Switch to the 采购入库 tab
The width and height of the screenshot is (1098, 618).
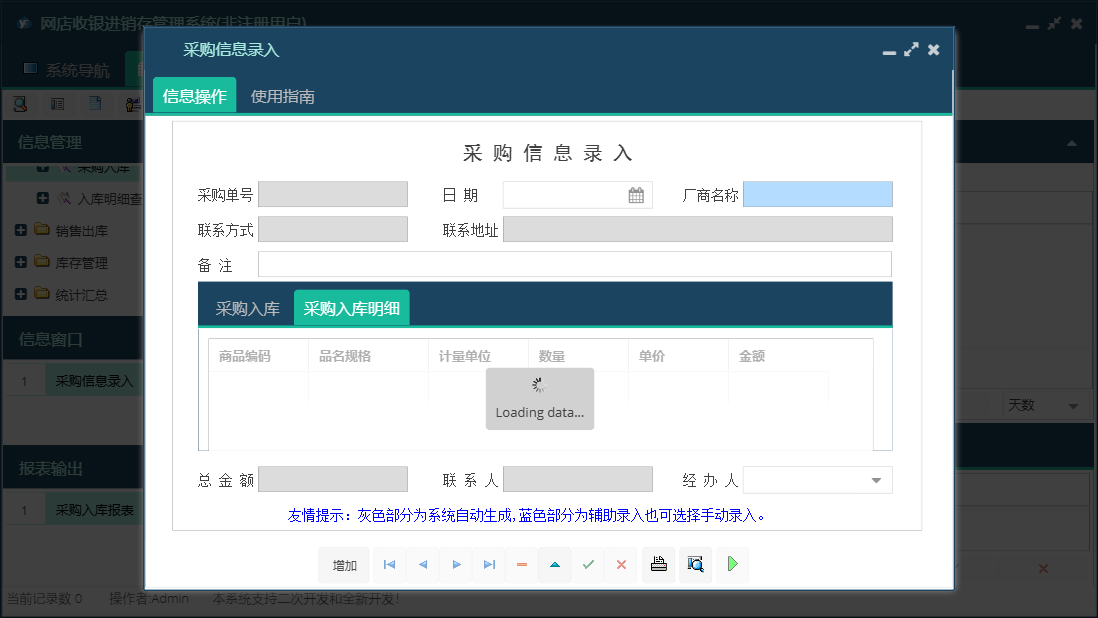click(247, 308)
